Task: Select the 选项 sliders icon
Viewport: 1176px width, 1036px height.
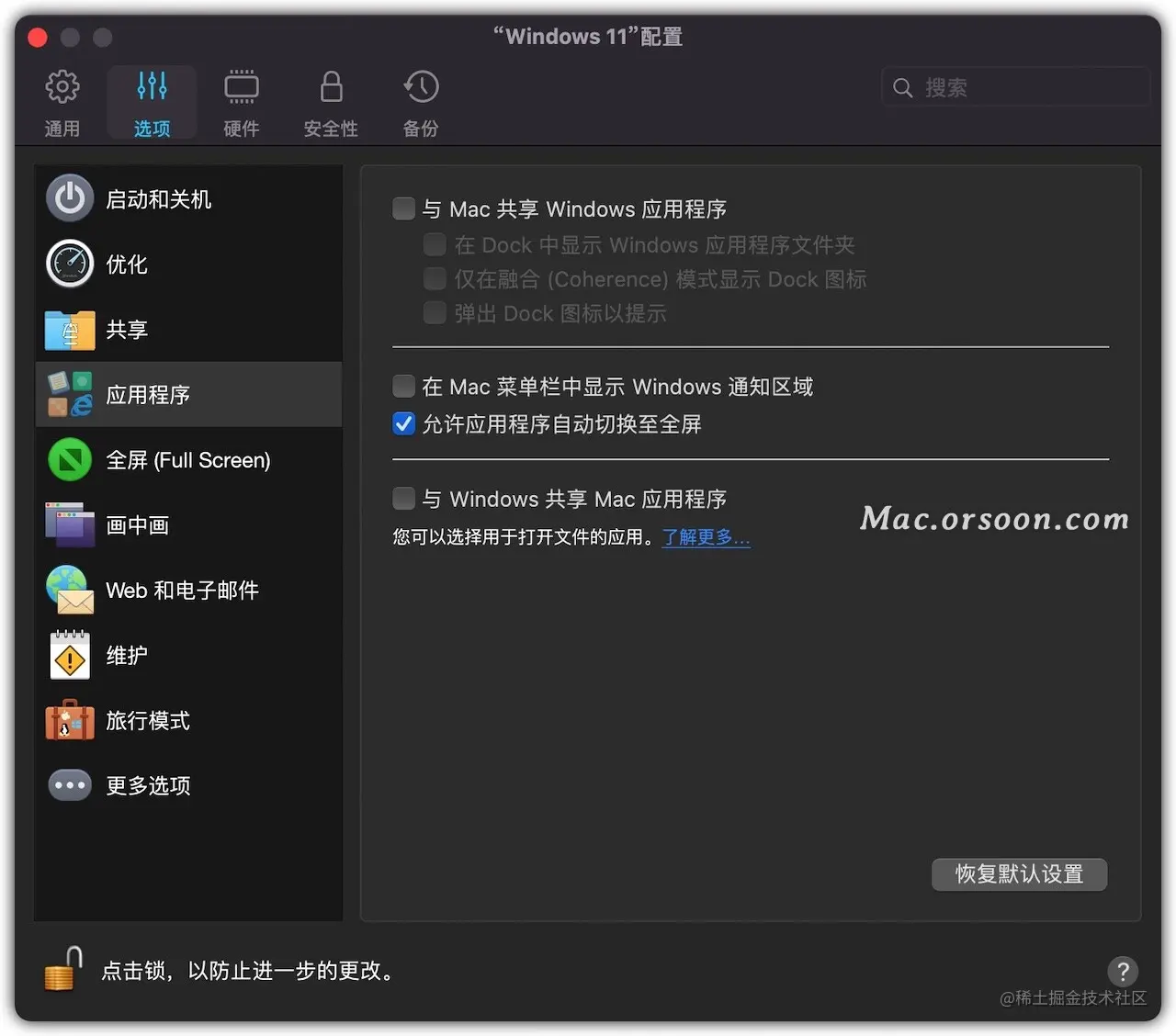Action: [x=152, y=87]
